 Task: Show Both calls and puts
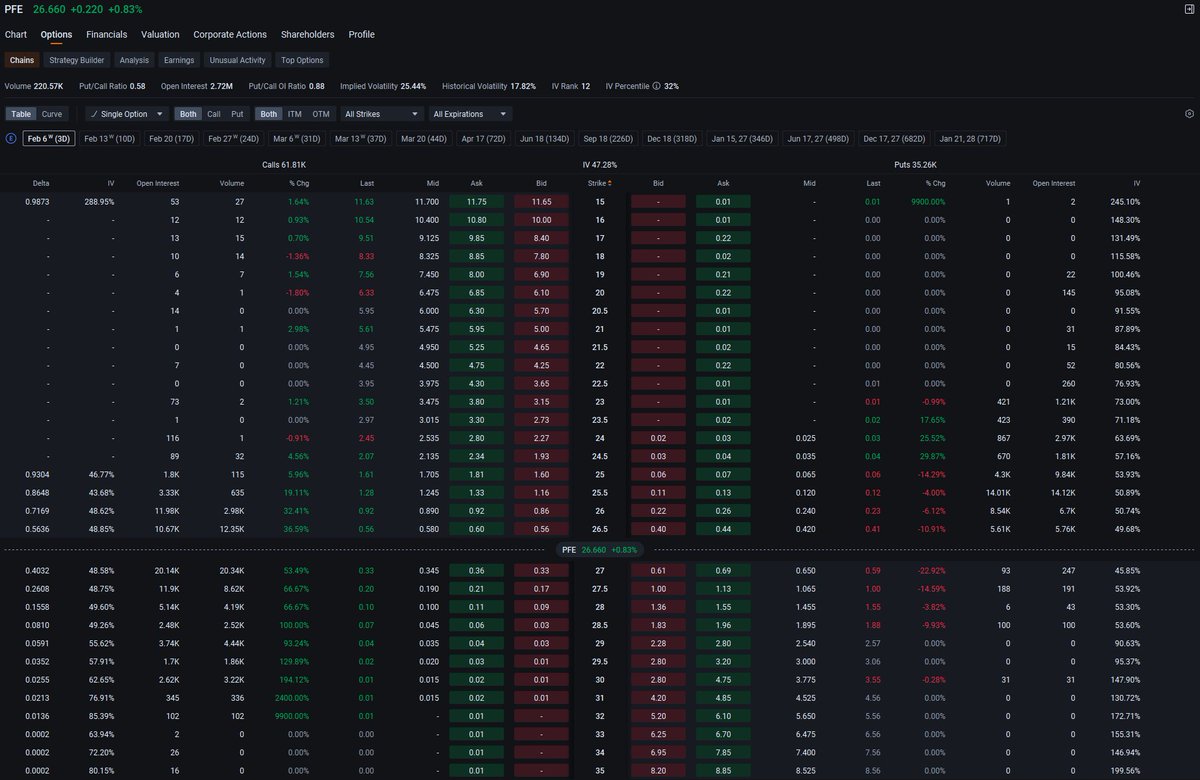click(x=188, y=114)
